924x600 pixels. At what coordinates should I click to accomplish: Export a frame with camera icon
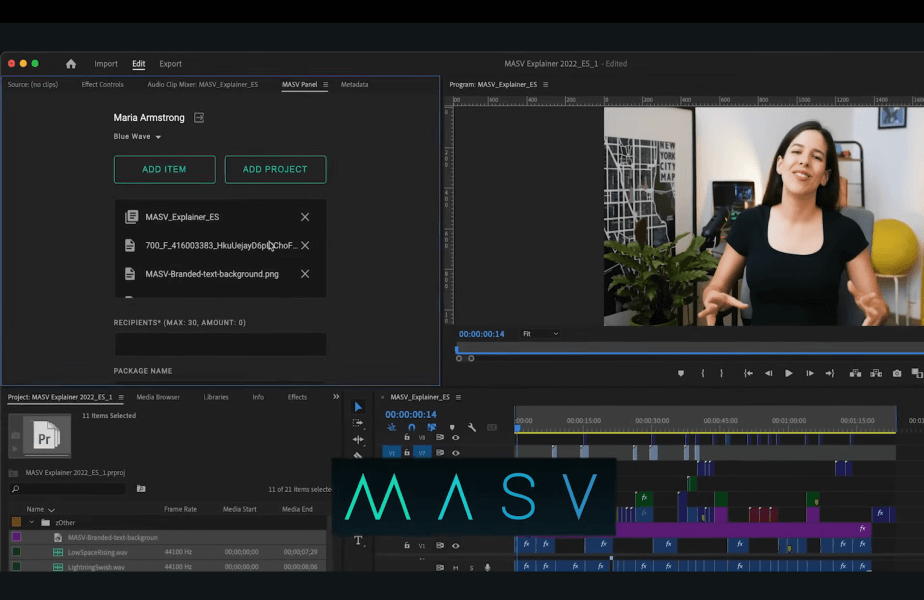pyautogui.click(x=897, y=373)
